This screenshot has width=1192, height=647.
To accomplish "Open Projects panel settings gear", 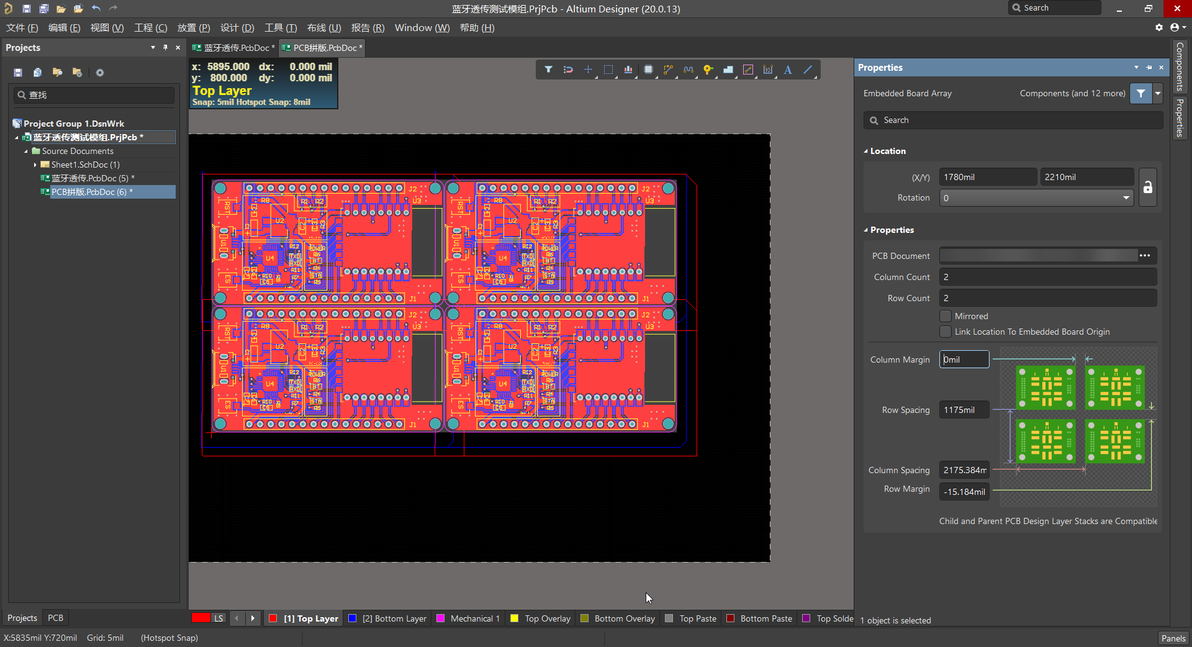I will (99, 73).
